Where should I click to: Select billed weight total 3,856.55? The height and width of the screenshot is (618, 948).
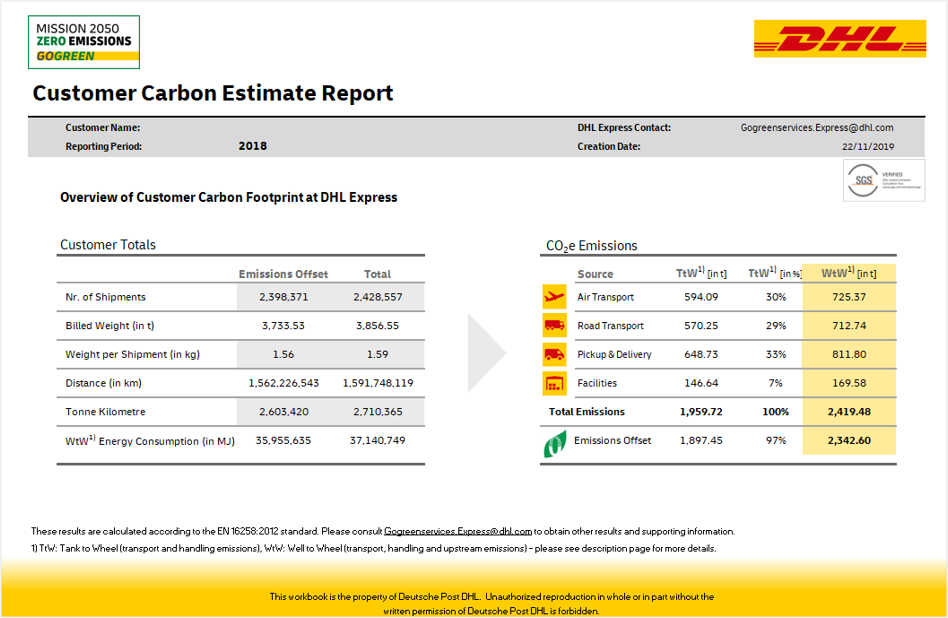tap(377, 325)
